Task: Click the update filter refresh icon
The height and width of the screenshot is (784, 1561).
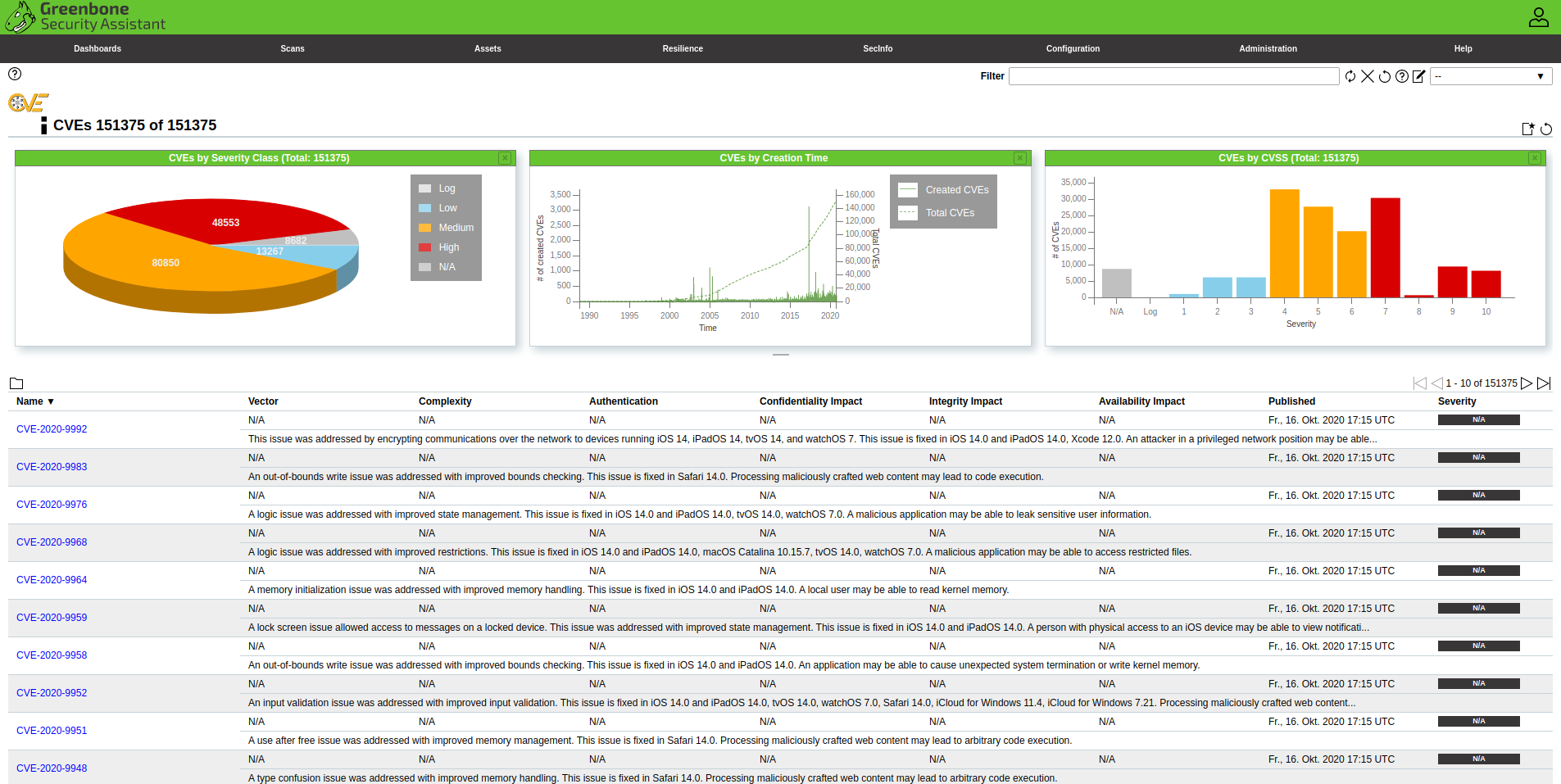Action: pyautogui.click(x=1350, y=76)
